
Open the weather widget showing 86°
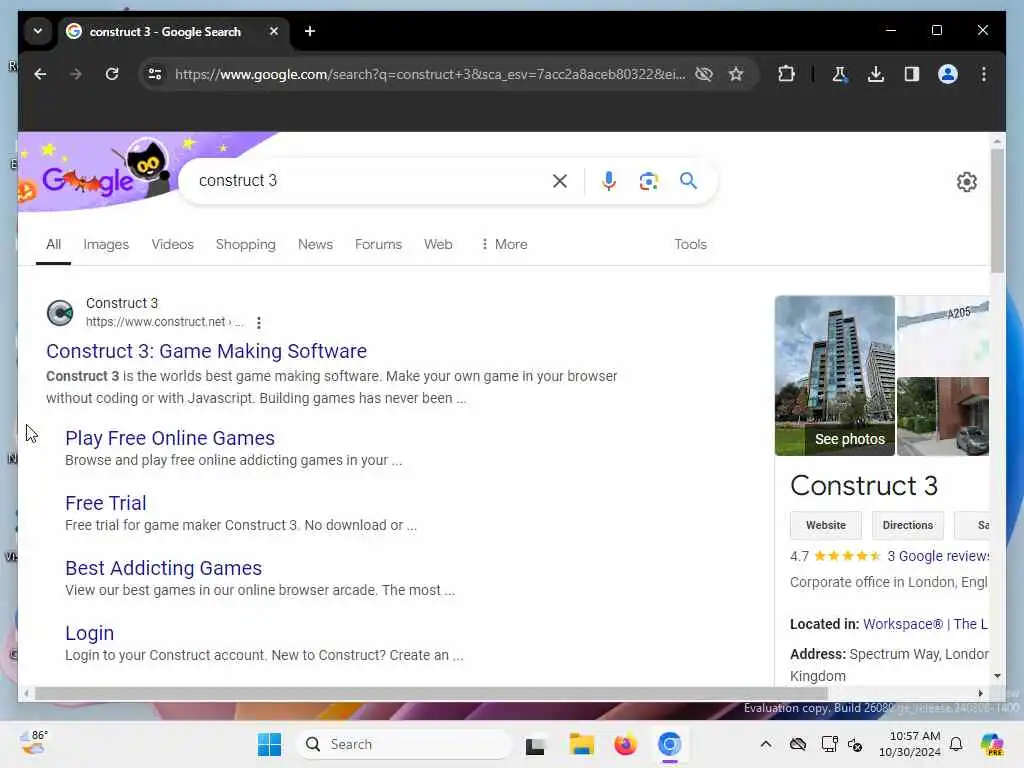tap(34, 743)
